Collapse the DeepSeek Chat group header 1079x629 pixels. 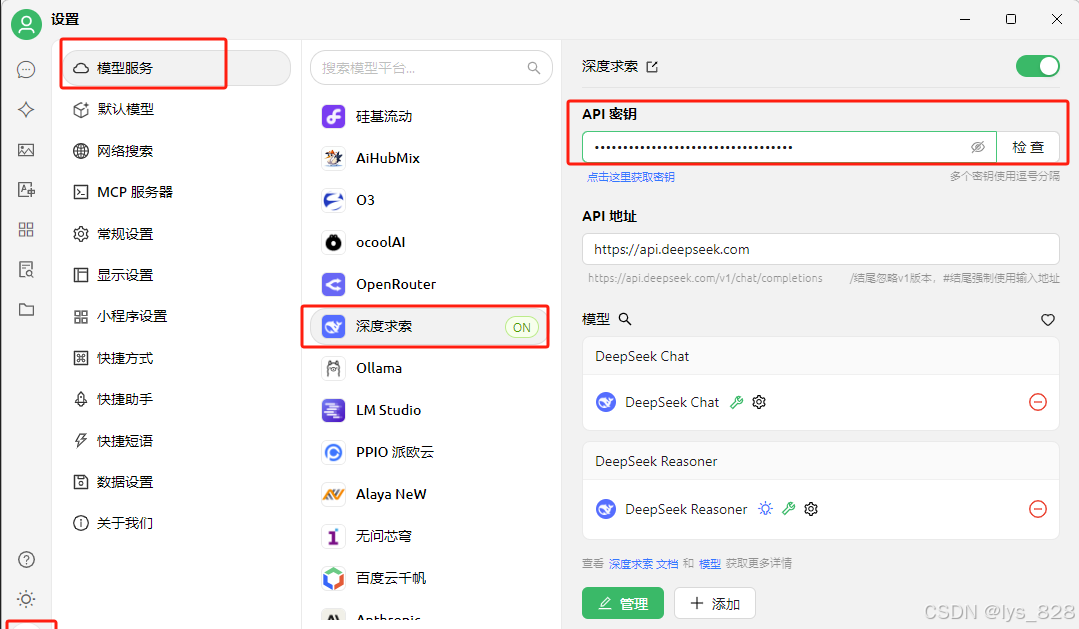820,356
